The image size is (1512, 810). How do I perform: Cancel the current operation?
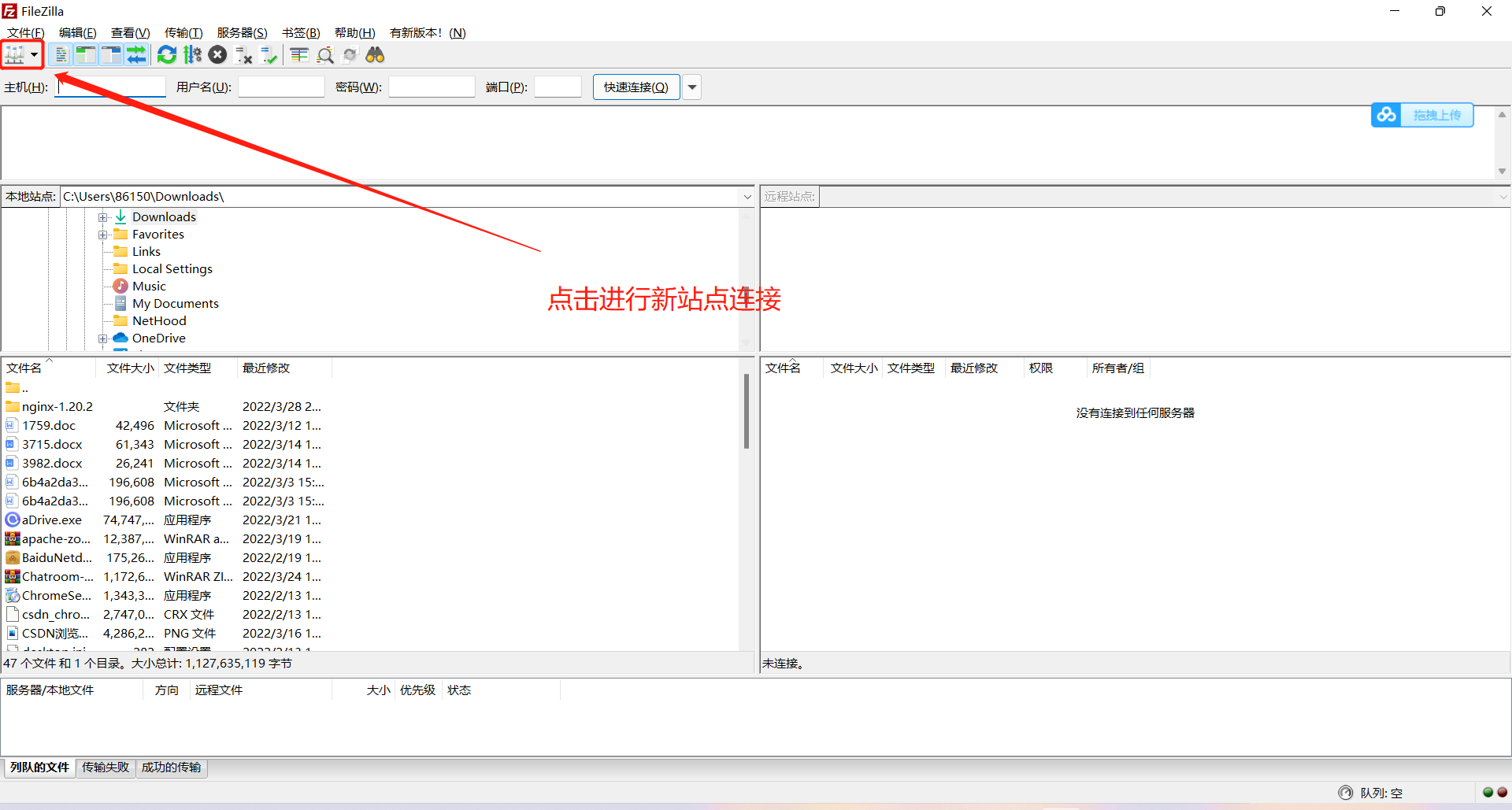point(218,55)
